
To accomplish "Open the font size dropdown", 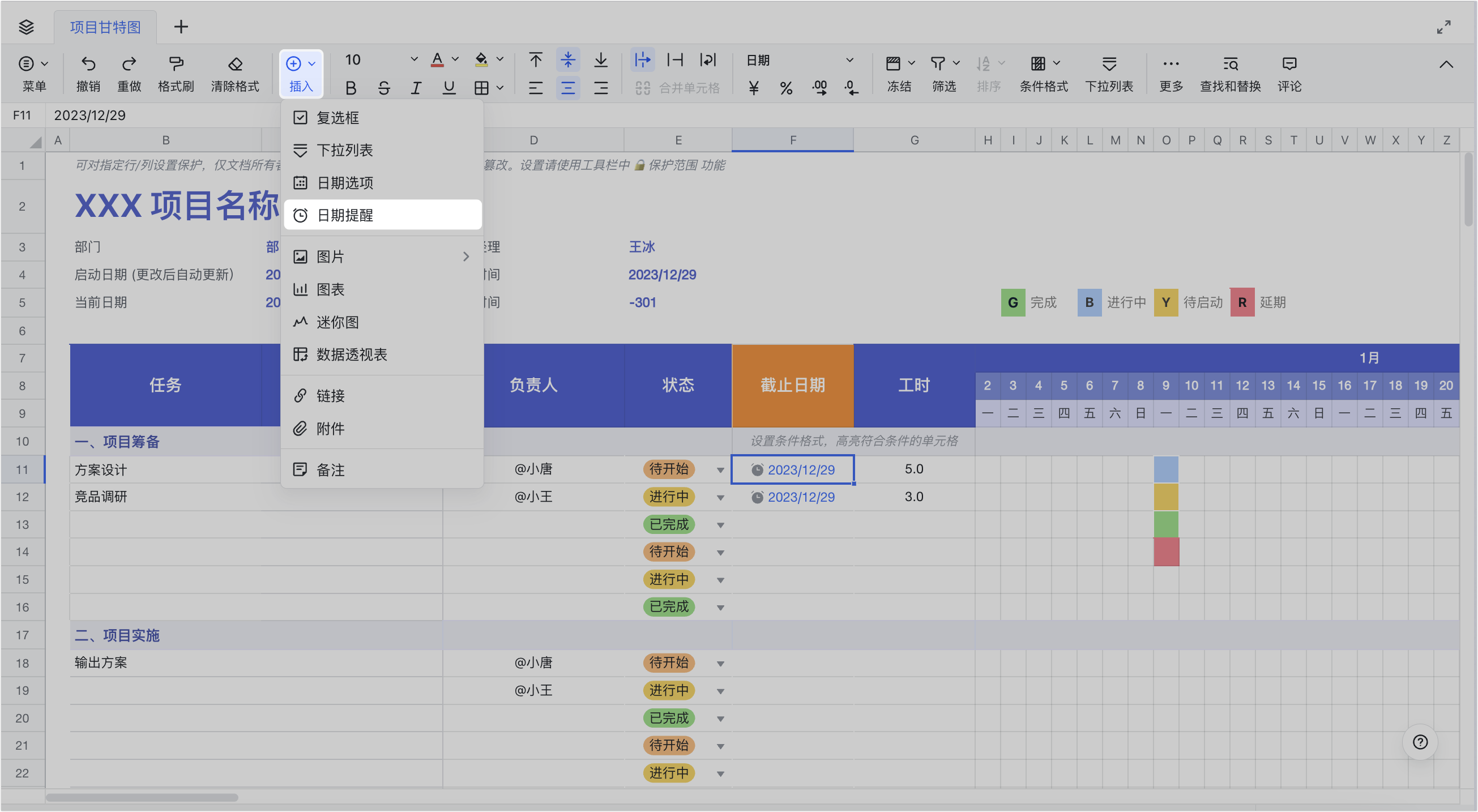I will click(x=415, y=59).
